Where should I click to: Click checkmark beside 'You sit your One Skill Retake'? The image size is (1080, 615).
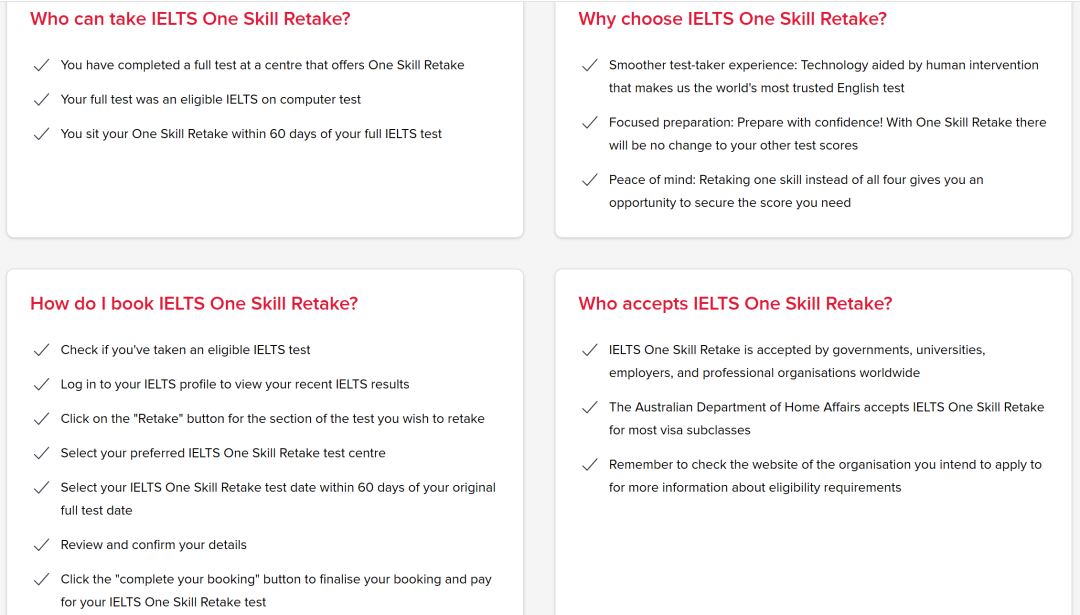(41, 134)
